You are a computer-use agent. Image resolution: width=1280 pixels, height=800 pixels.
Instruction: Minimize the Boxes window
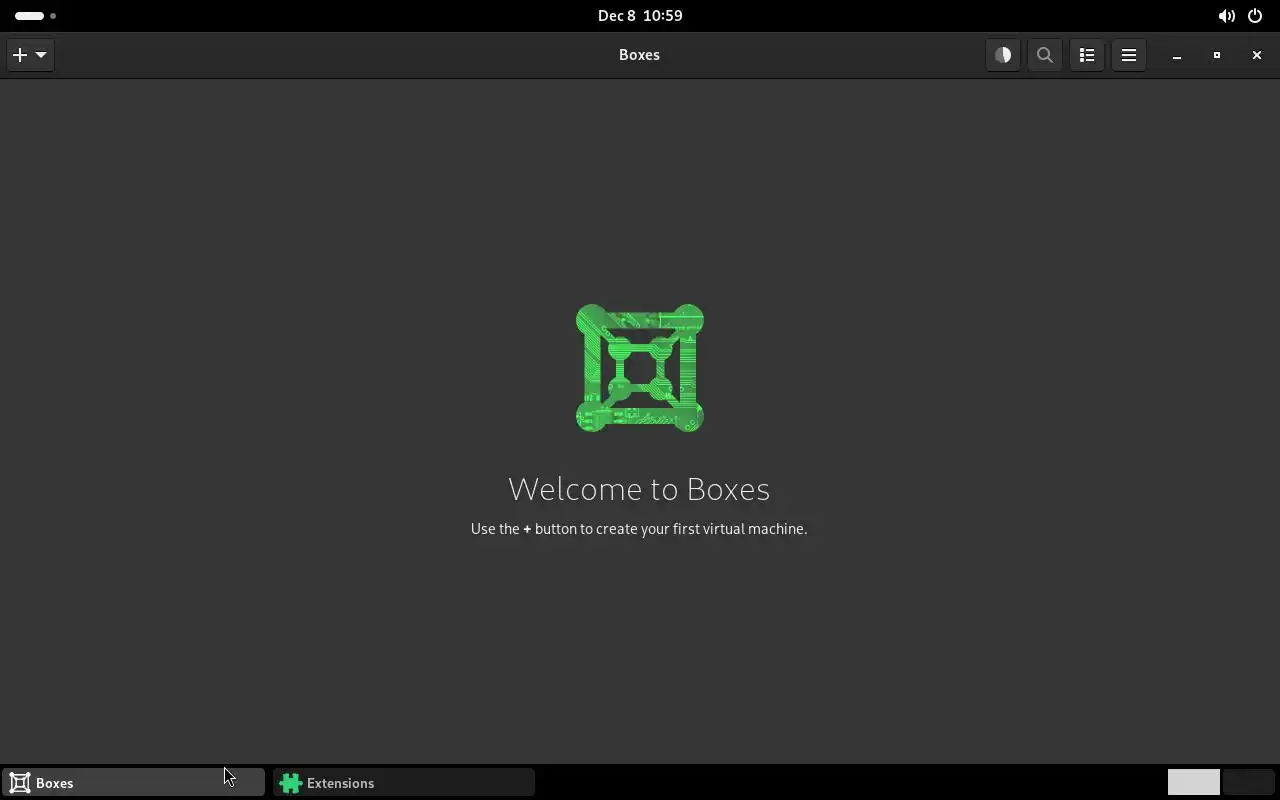(x=1177, y=56)
